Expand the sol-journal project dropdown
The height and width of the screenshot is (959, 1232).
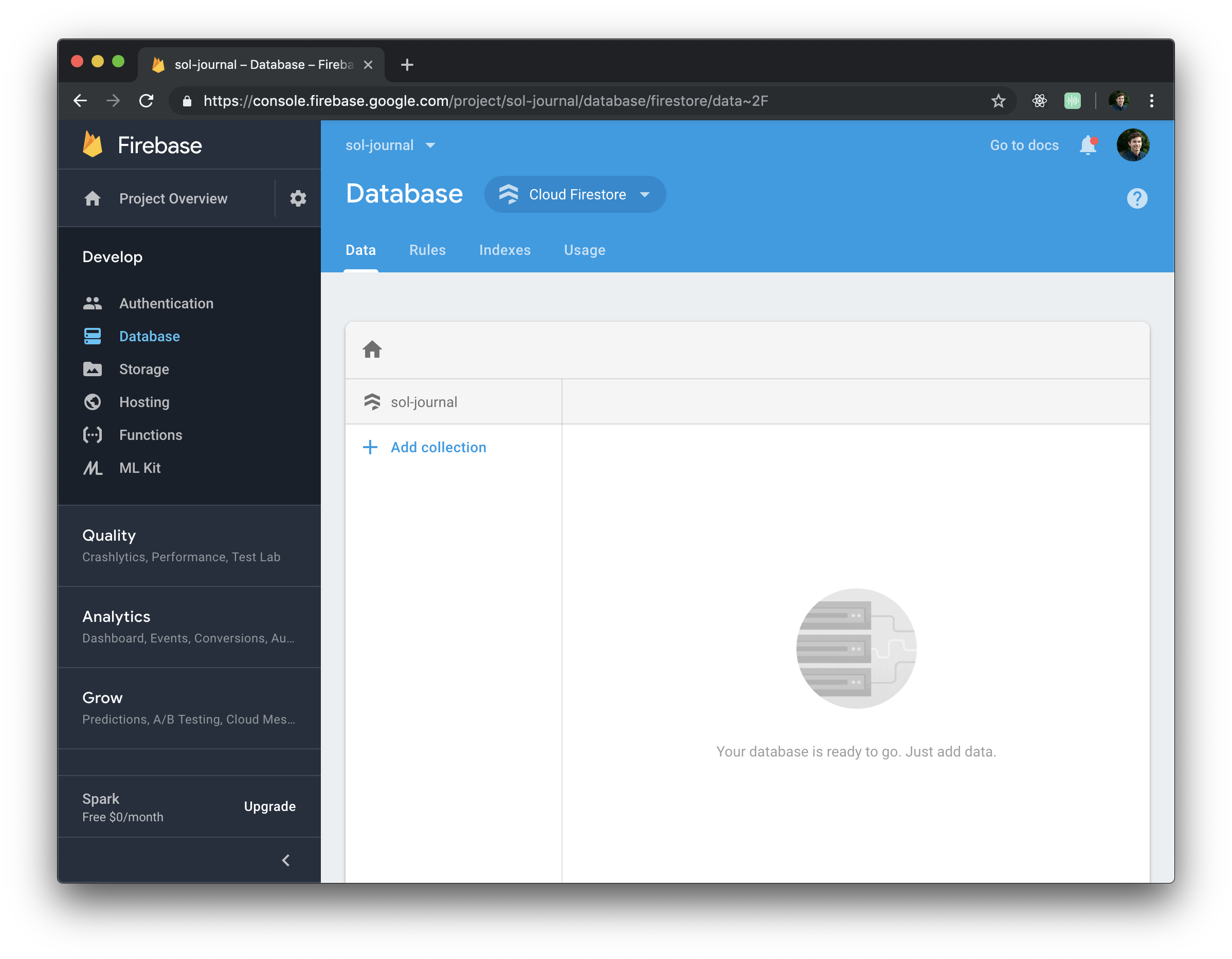coord(390,145)
